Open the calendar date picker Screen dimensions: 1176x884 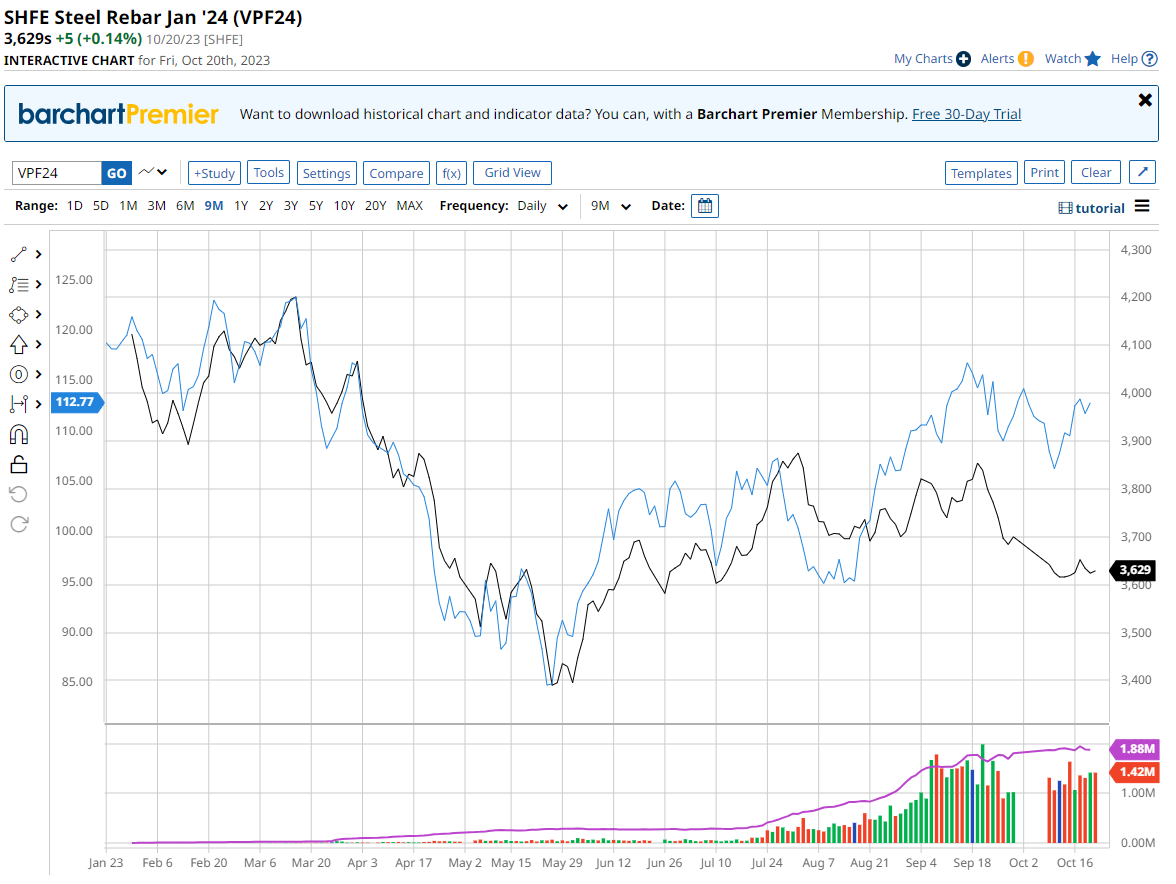[x=705, y=206]
